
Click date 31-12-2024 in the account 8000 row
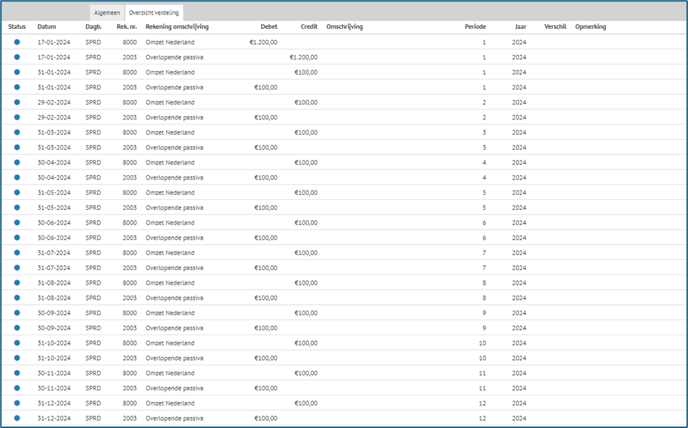54,403
